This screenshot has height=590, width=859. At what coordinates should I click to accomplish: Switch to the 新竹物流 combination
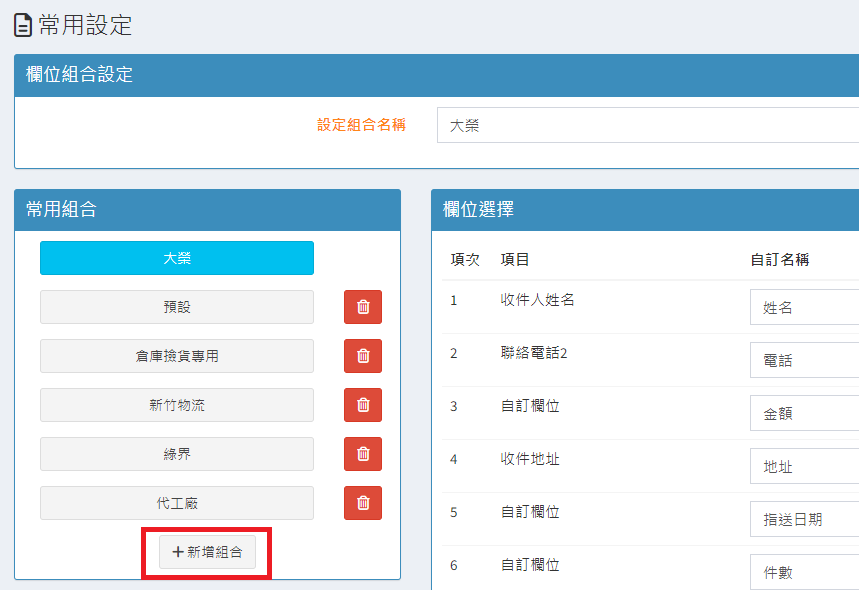click(x=177, y=405)
